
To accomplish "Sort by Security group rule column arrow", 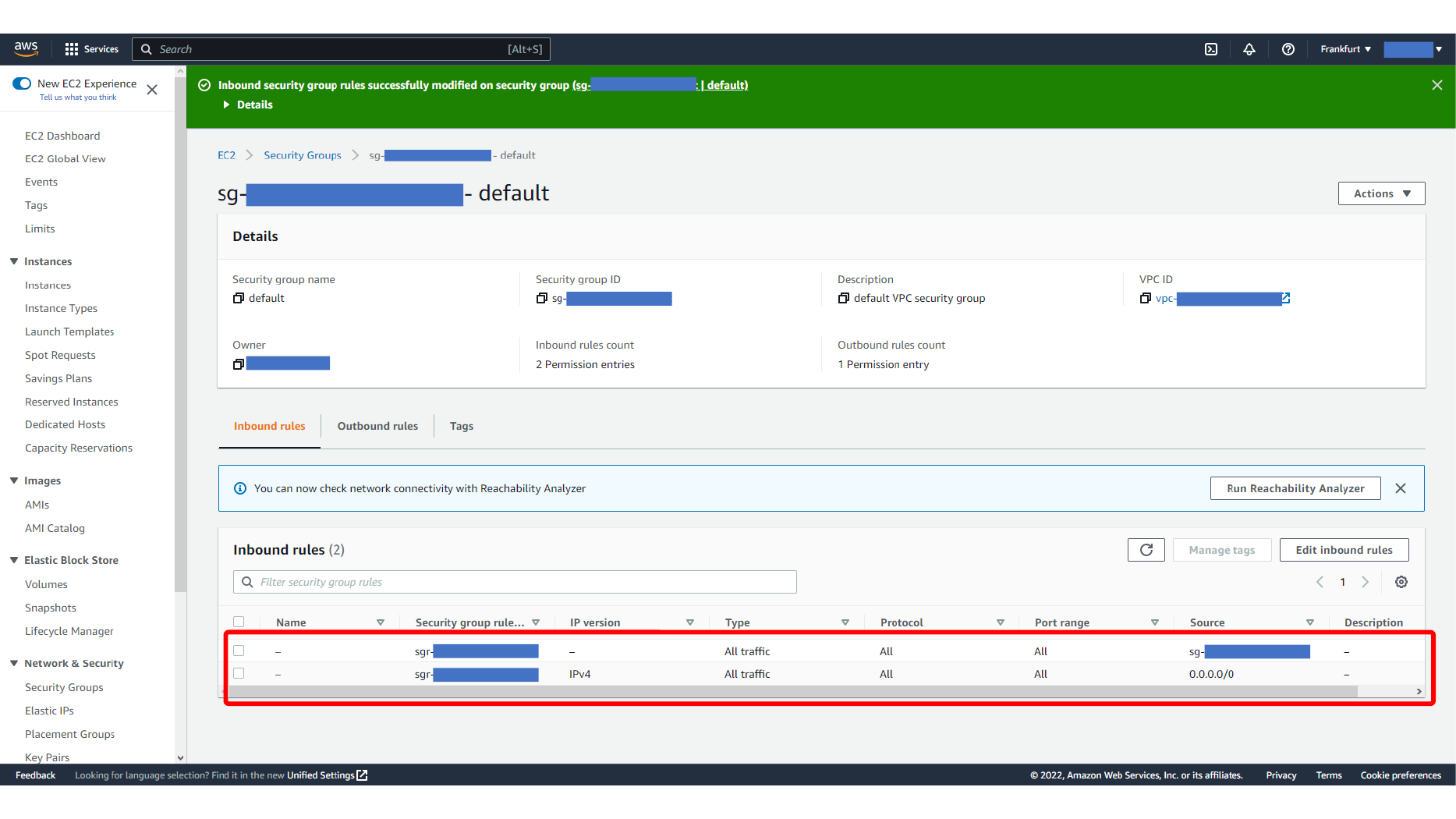I will pyautogui.click(x=536, y=622).
